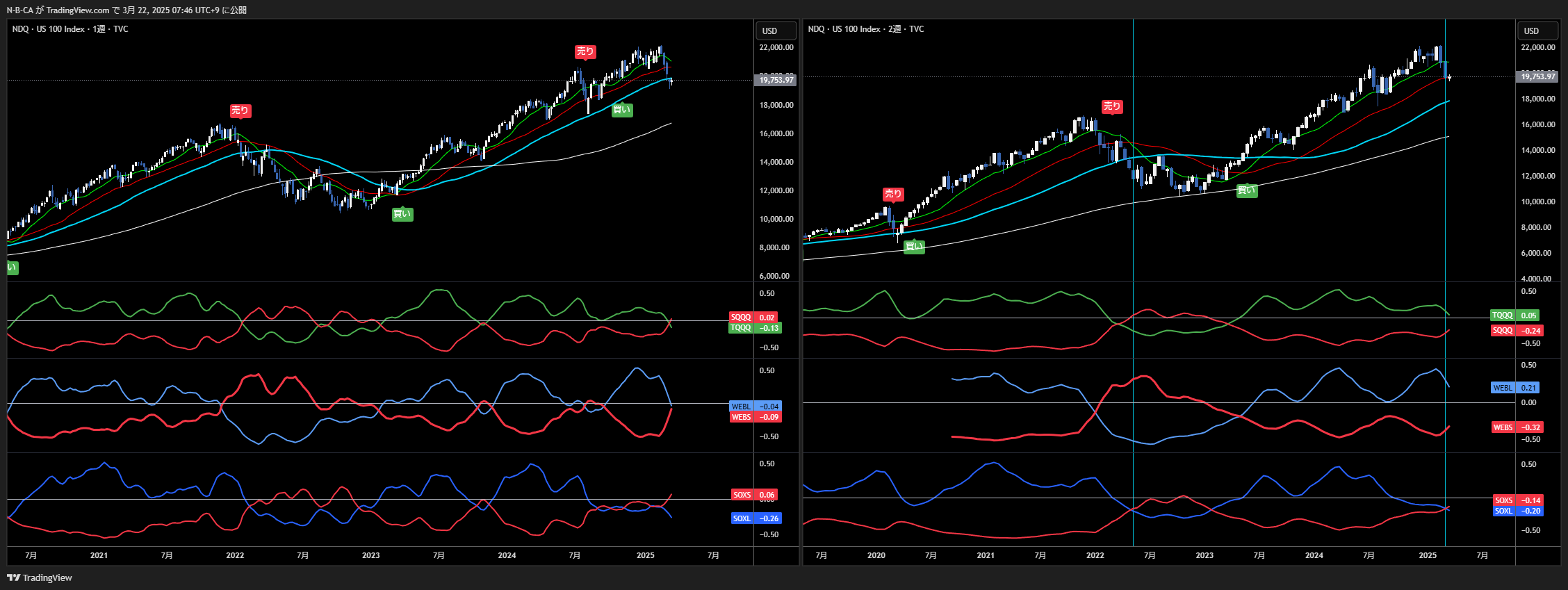Viewport: 1568px width, 590px height.
Task: Click the 2023 label on left chart time axis
Action: (x=371, y=555)
